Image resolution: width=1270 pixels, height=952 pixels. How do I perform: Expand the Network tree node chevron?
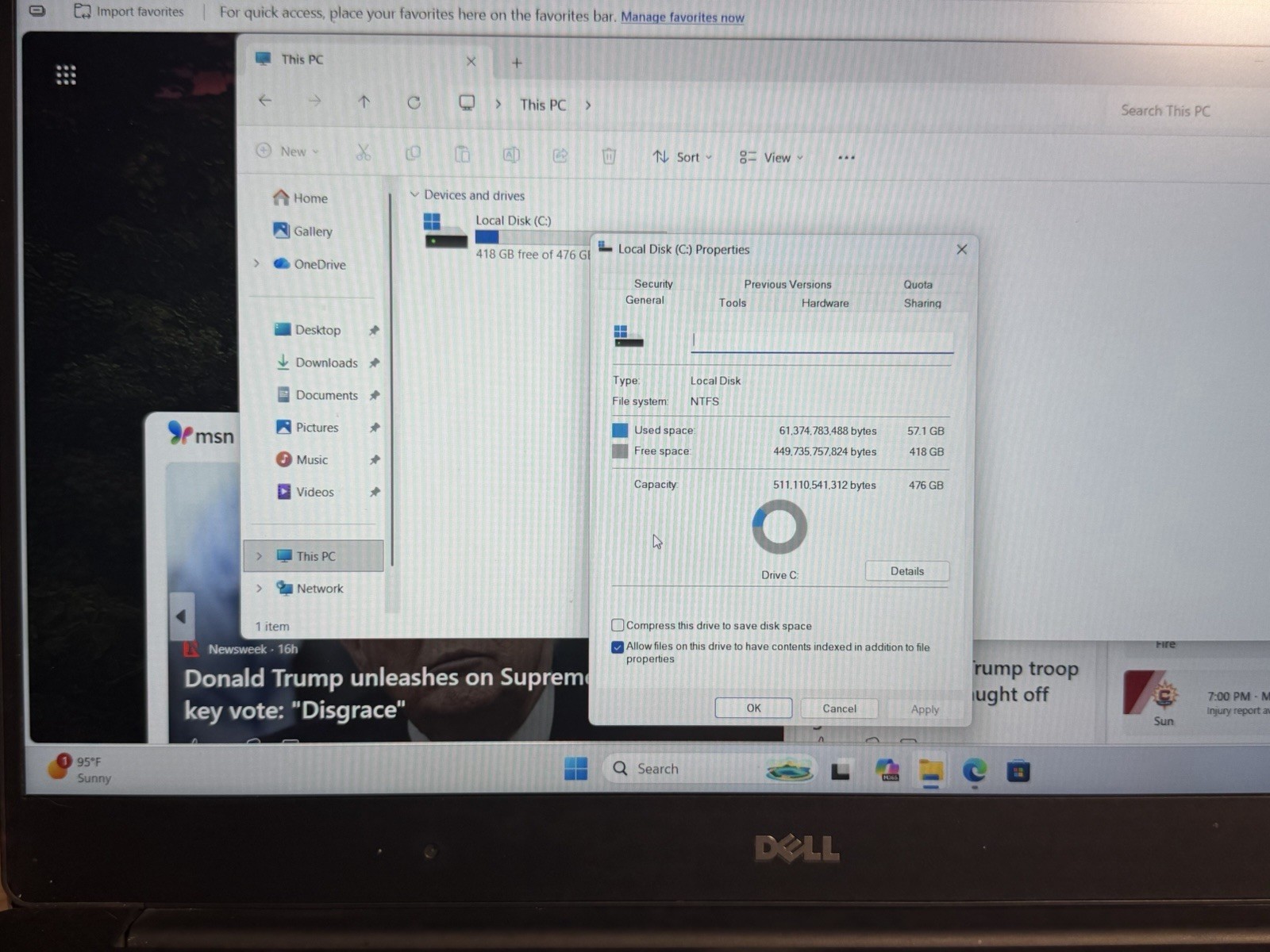click(259, 589)
